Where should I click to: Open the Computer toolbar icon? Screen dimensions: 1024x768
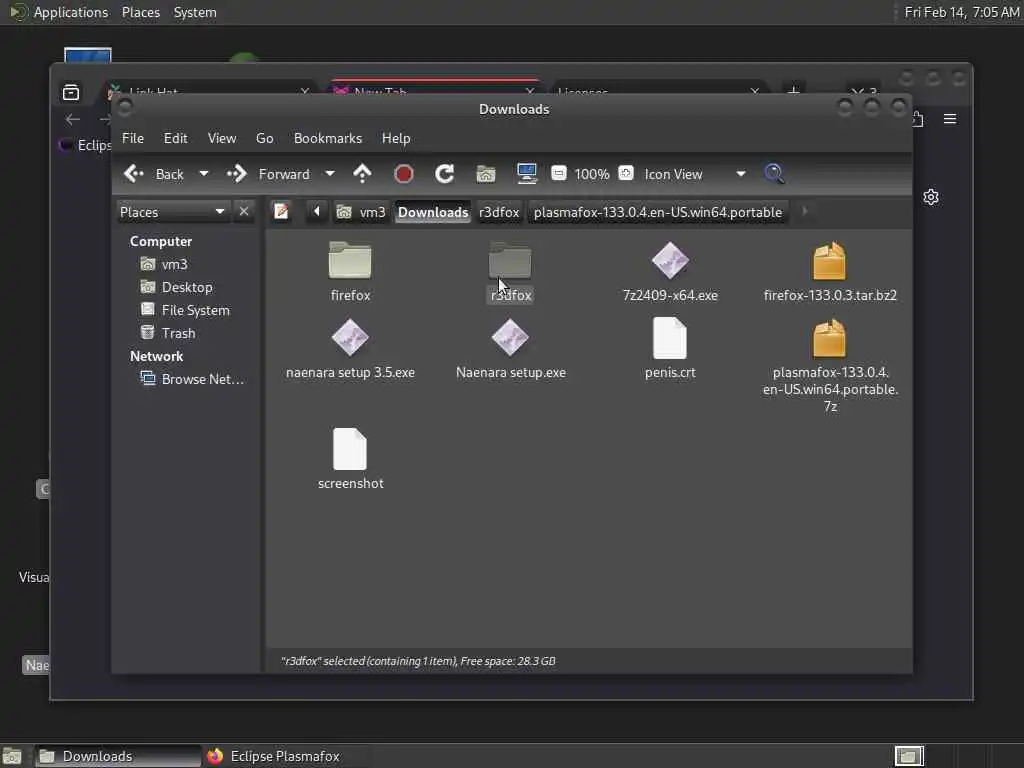tap(526, 174)
